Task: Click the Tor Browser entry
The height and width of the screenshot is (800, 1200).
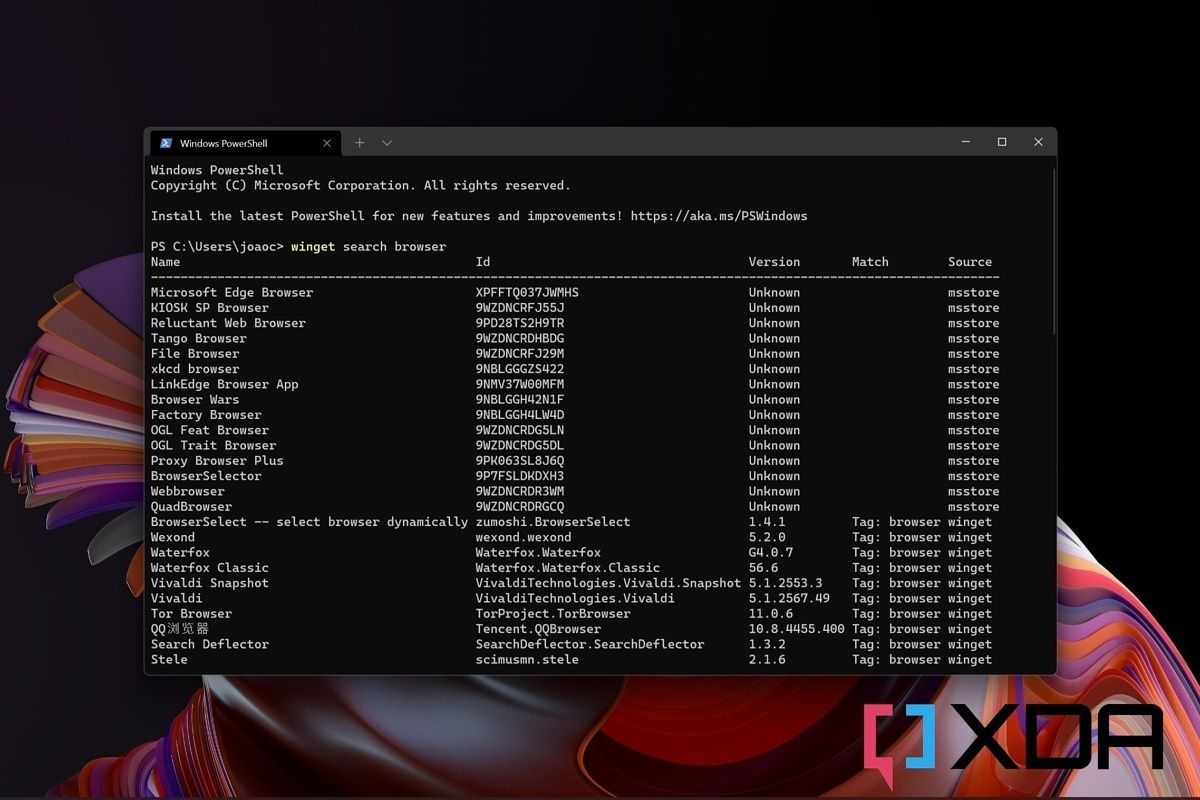Action: coord(191,614)
